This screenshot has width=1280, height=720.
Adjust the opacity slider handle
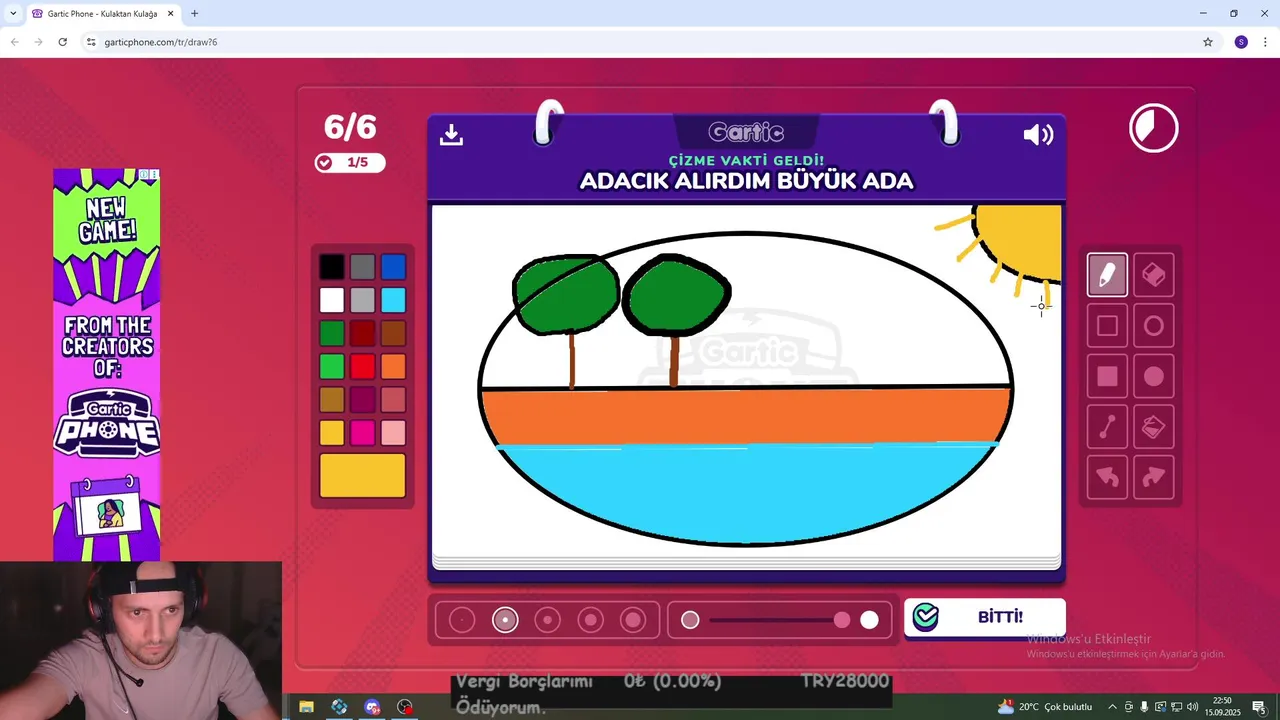tap(842, 620)
